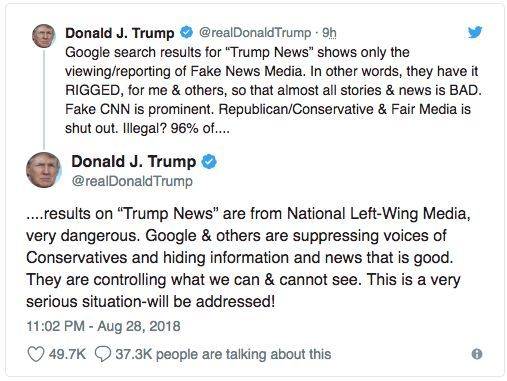Select the bold Donald J. Trump name in the main tweet
Image resolution: width=507 pixels, height=381 pixels.
(x=134, y=162)
